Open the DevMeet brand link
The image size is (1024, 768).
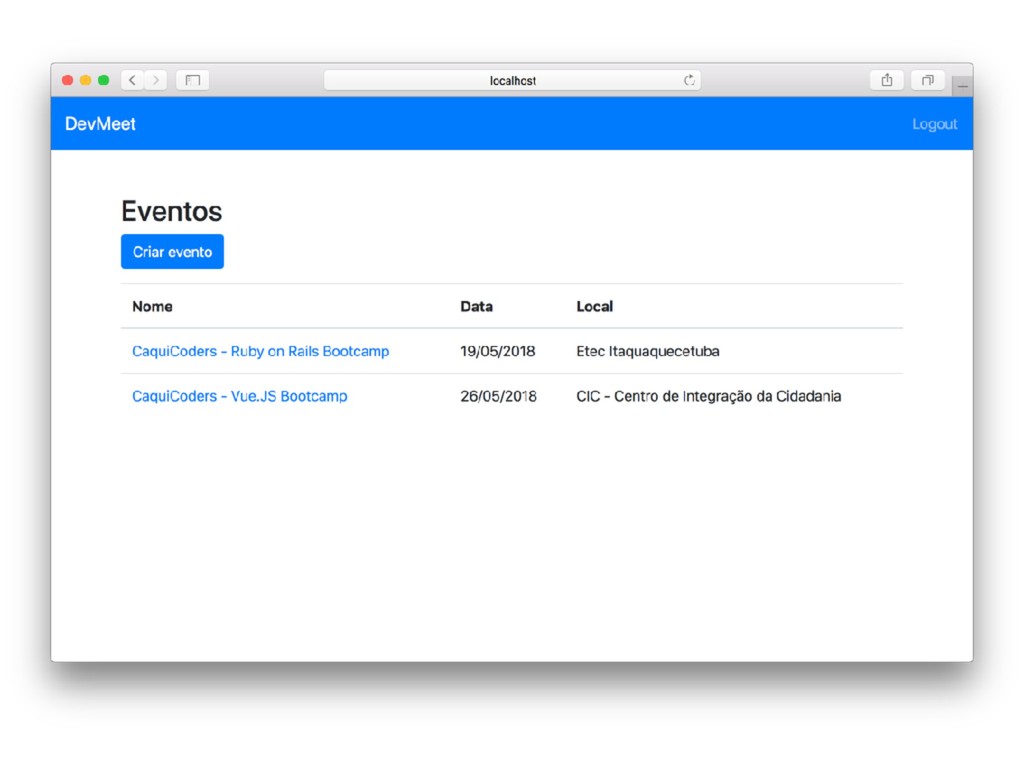tap(100, 124)
